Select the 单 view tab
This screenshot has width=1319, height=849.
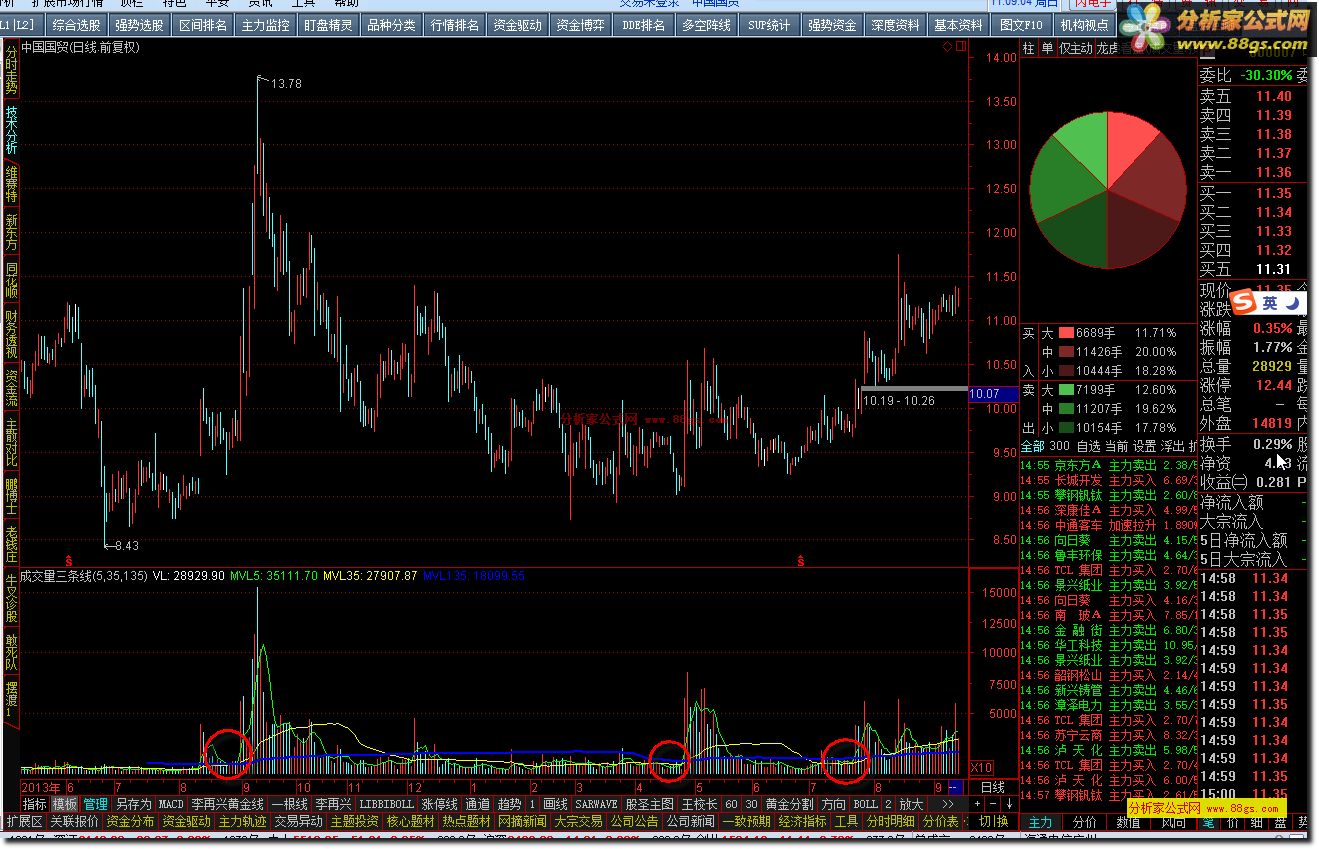[x=1047, y=48]
